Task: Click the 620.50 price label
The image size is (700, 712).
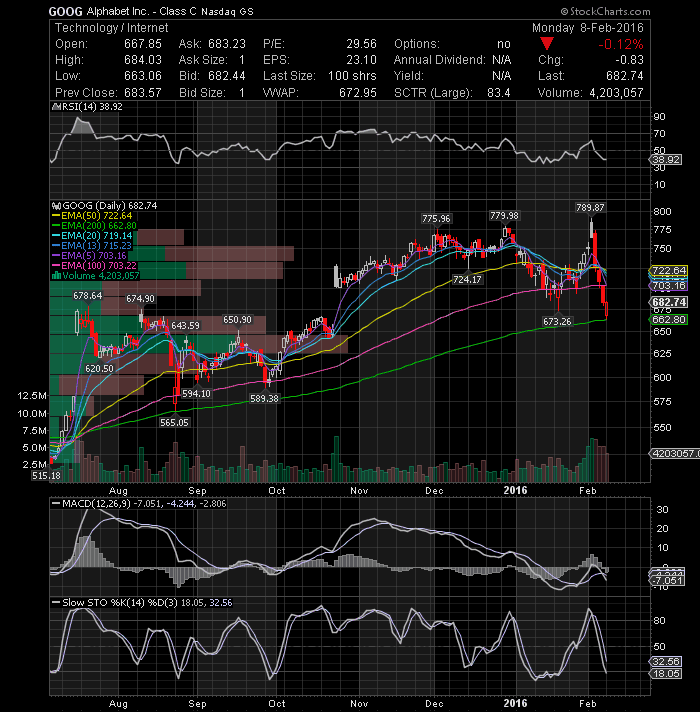Action: [x=99, y=368]
